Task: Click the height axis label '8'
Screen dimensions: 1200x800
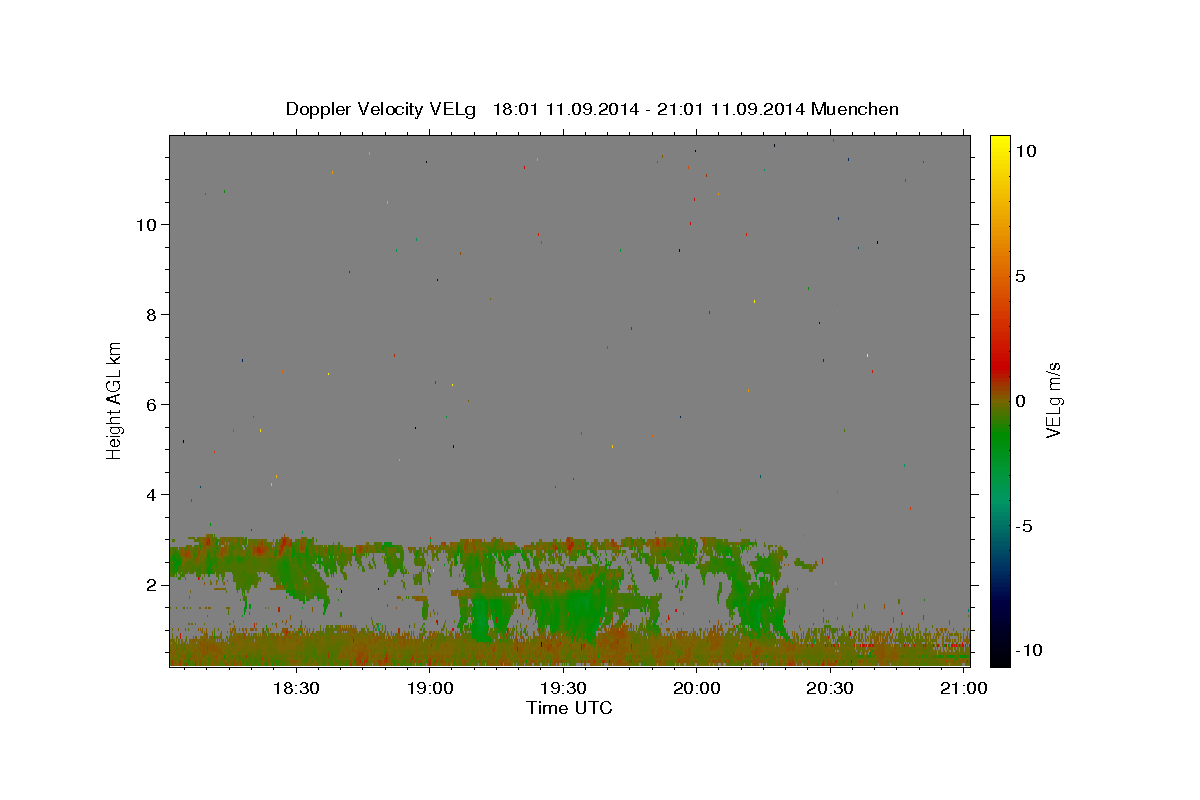Action: coord(152,314)
